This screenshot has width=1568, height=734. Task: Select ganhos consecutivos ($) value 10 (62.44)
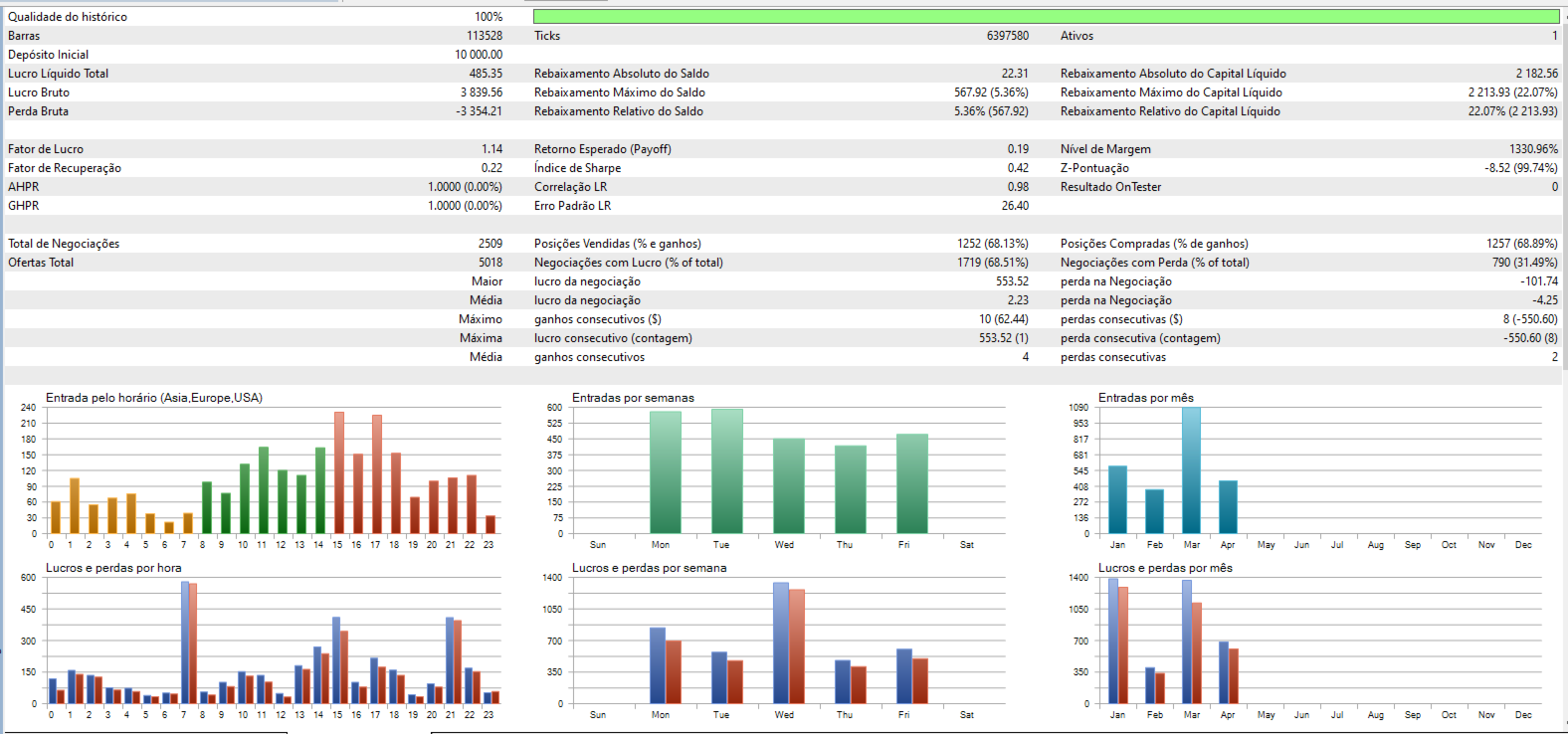point(1004,319)
